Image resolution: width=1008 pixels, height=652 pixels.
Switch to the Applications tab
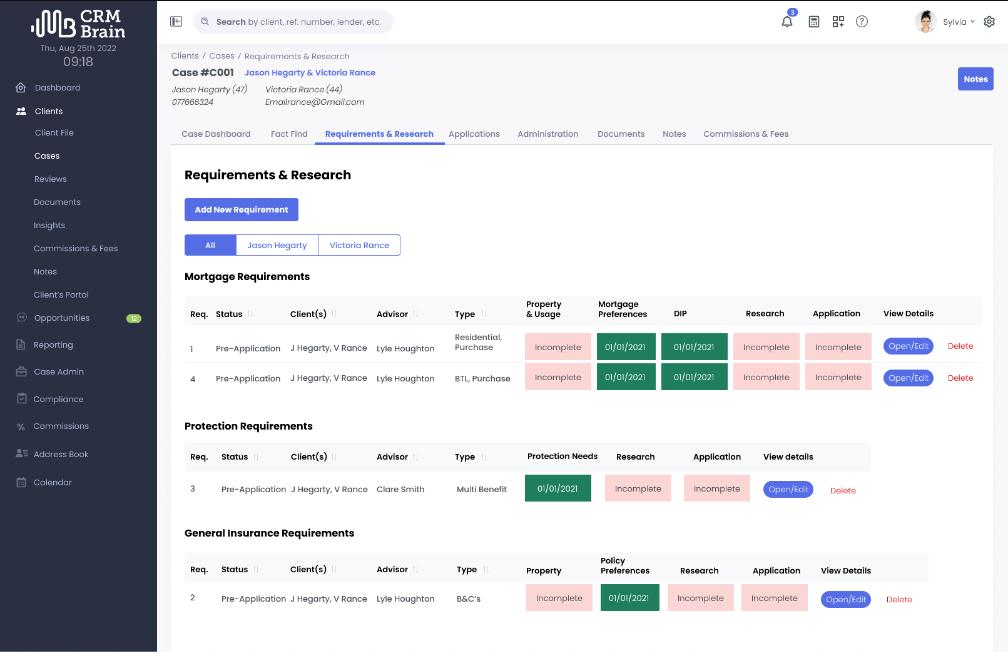[x=474, y=134]
